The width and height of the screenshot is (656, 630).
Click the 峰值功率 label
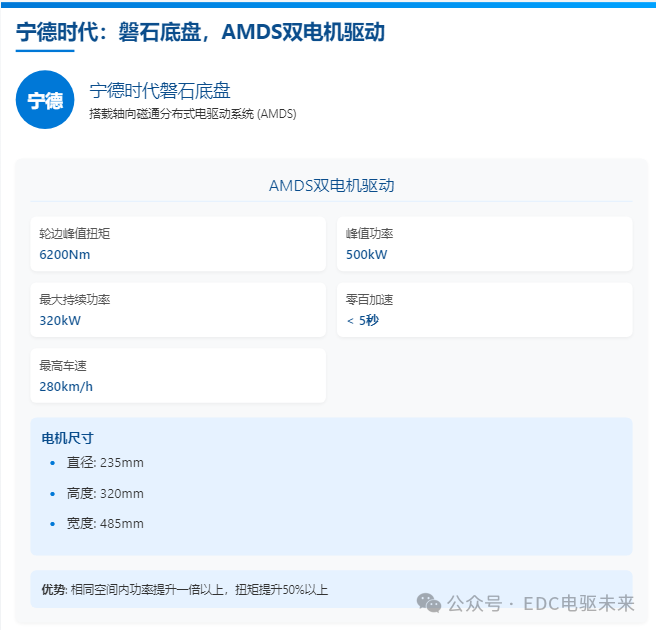pyautogui.click(x=369, y=233)
